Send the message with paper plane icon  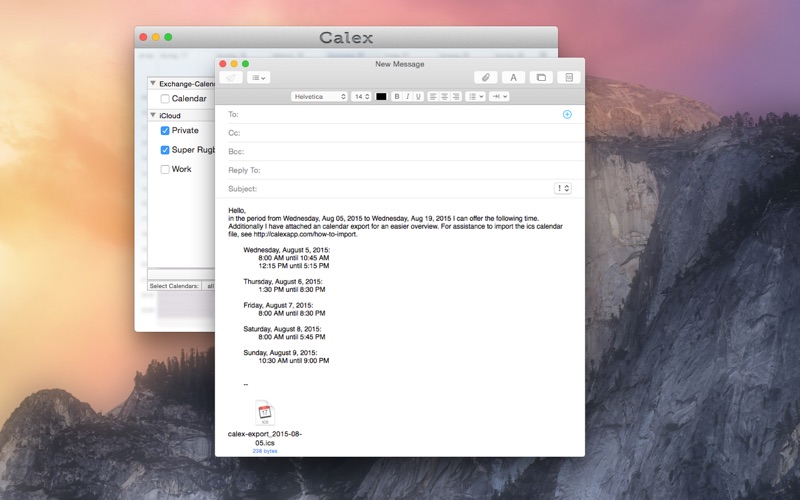(x=231, y=78)
